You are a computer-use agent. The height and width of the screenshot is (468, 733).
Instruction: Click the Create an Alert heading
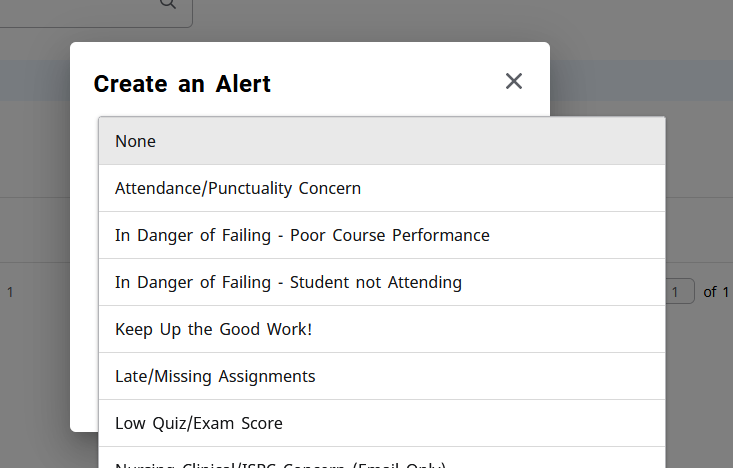point(182,84)
